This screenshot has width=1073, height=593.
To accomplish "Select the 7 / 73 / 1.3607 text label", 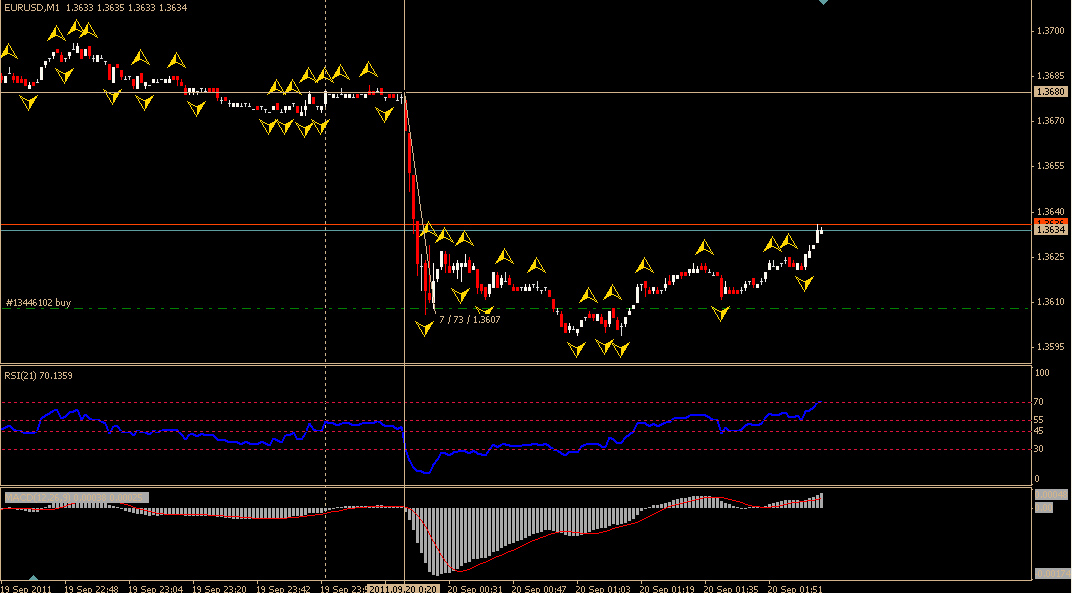I will click(x=469, y=320).
